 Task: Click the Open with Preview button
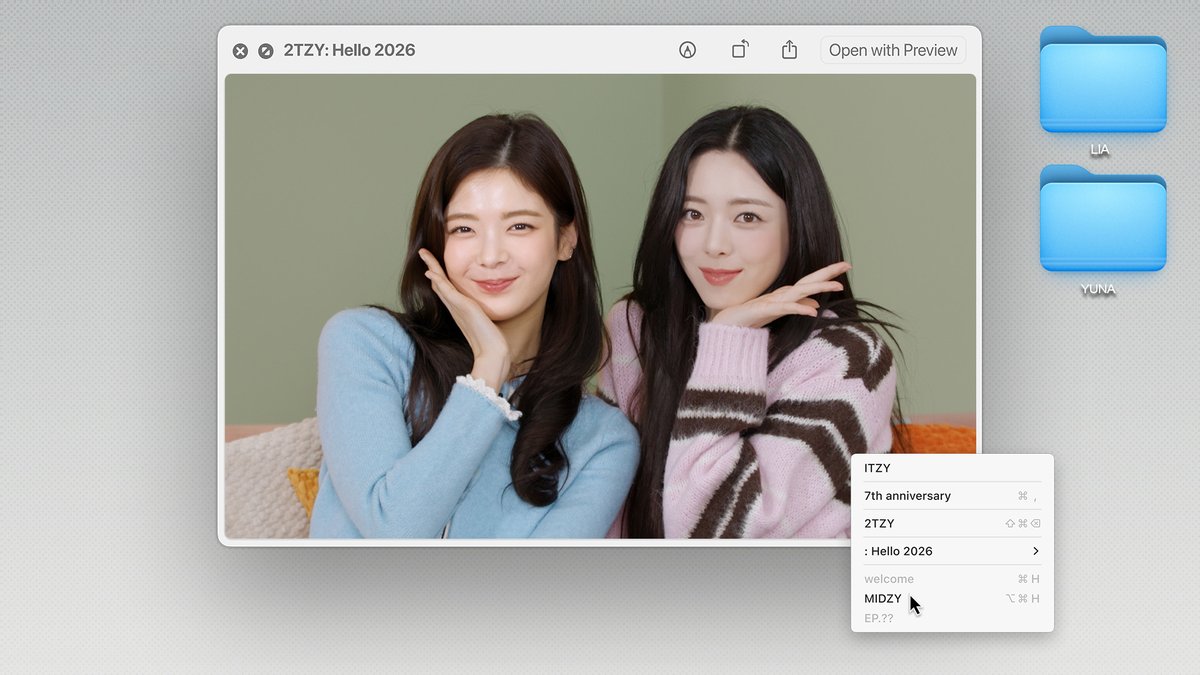(892, 49)
